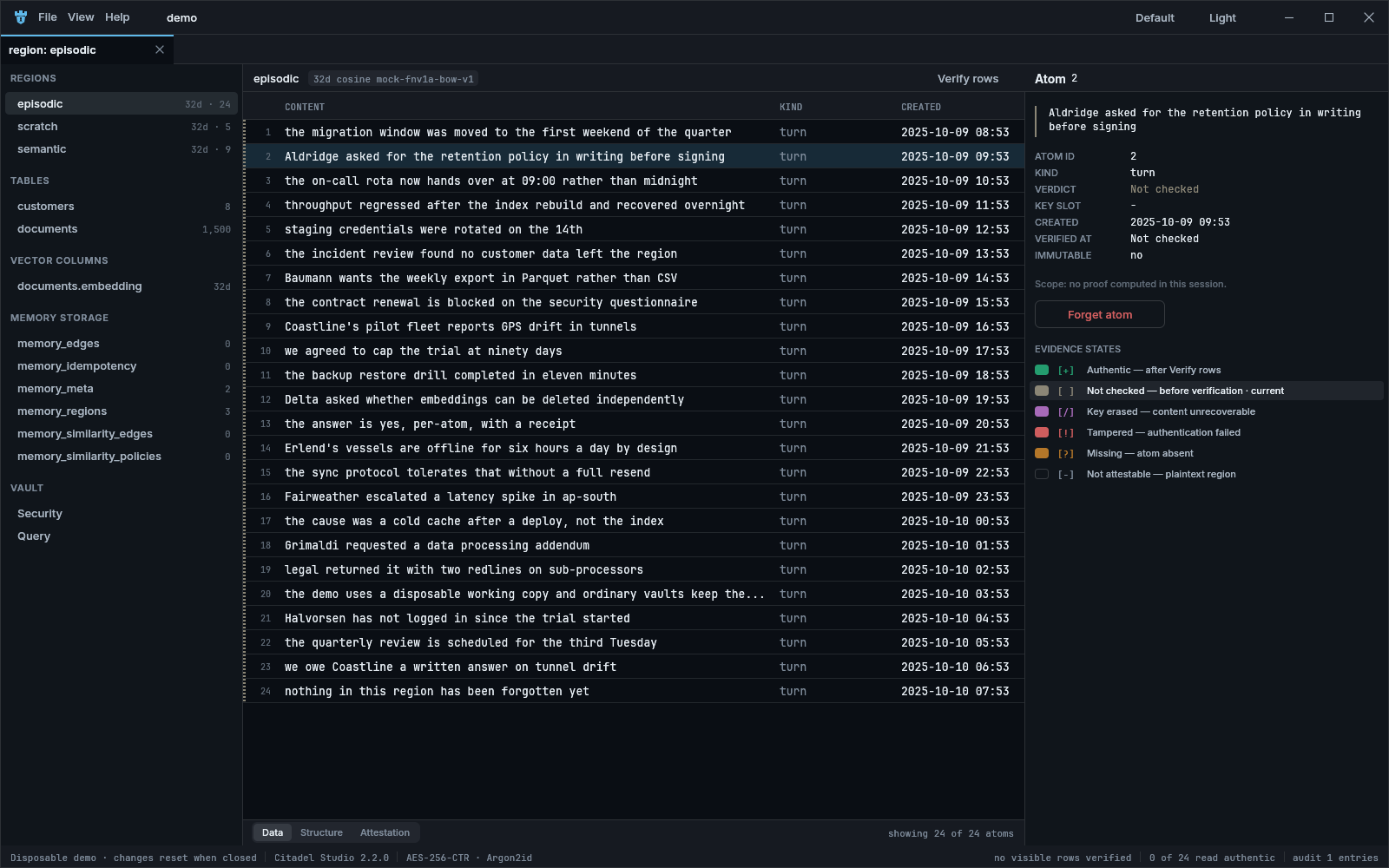Open the vault Query page
This screenshot has height=868, width=1389.
tap(122, 536)
